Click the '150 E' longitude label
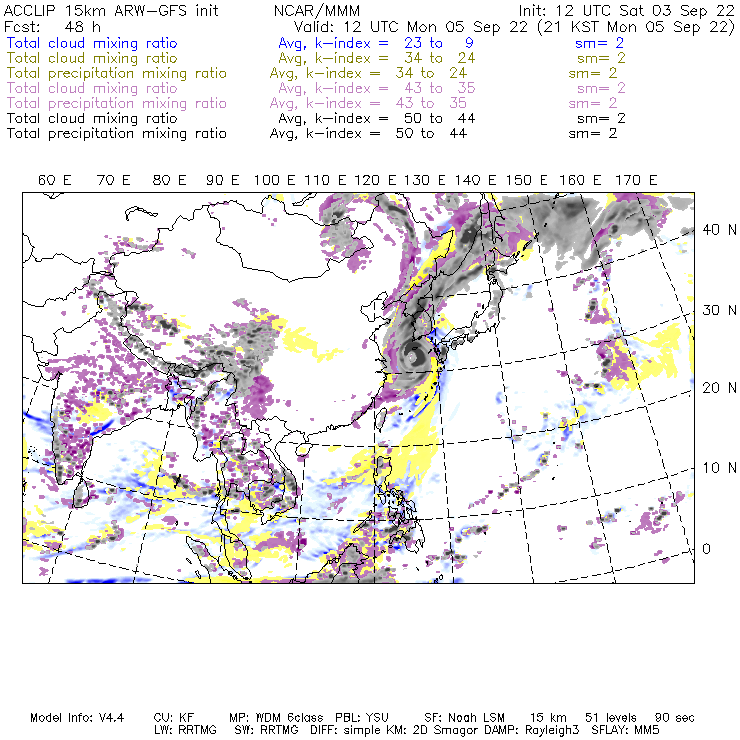 point(527,180)
